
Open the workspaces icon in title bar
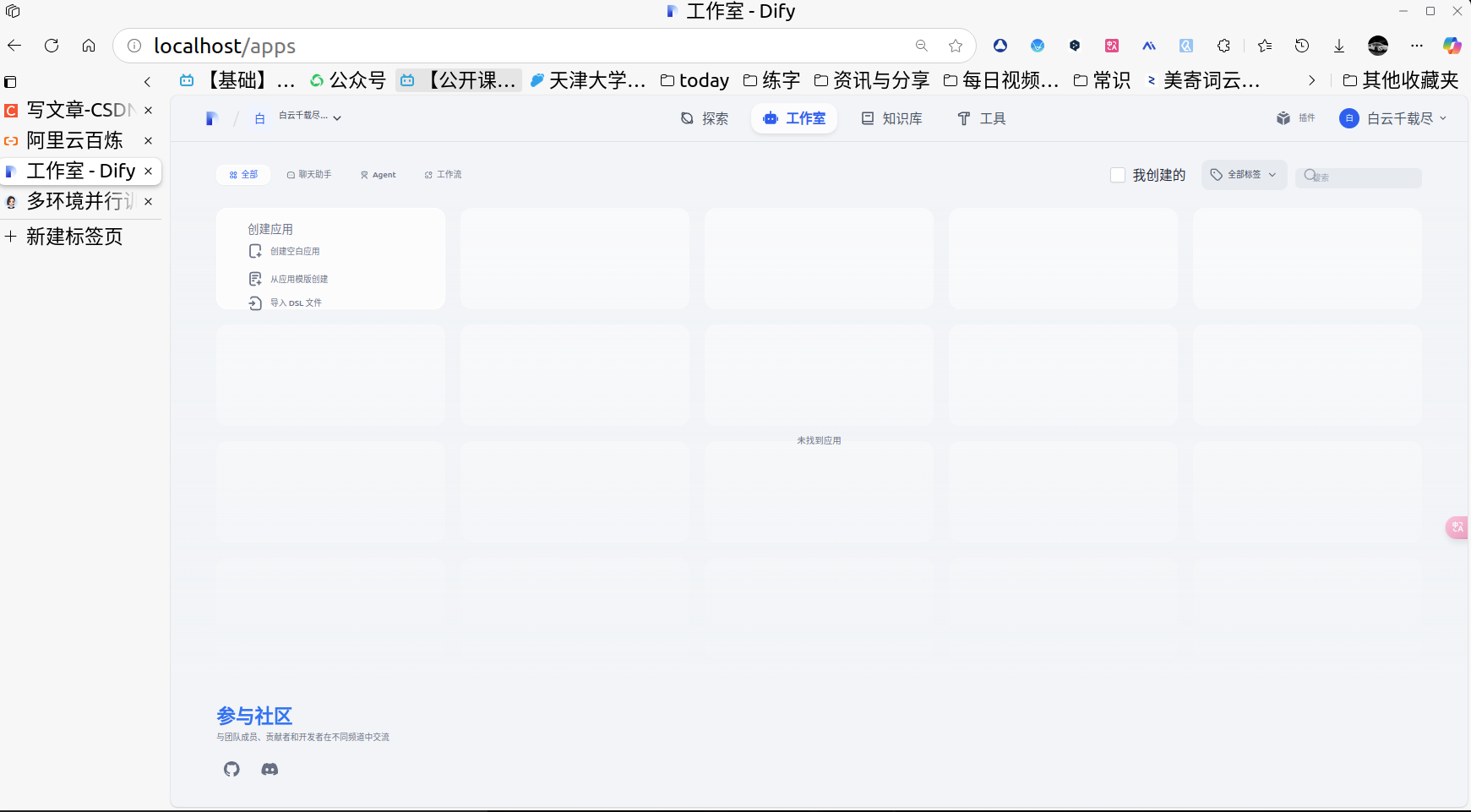pos(13,11)
